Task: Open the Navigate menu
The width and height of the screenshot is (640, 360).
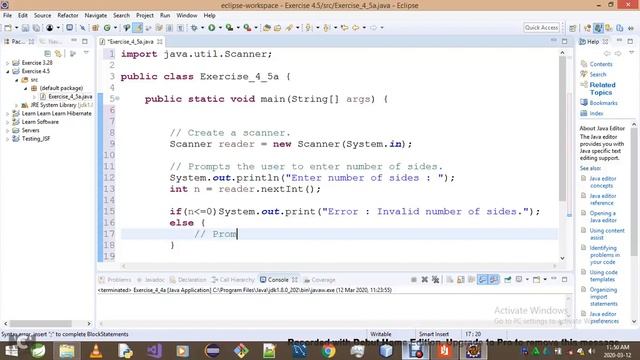Action: (x=96, y=16)
